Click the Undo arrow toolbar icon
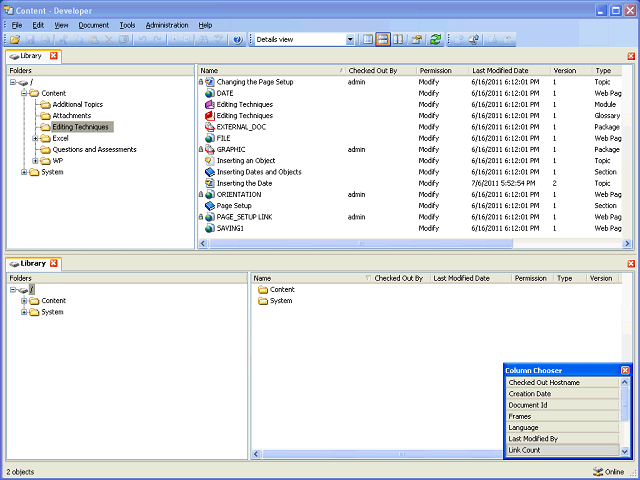Image resolution: width=640 pixels, height=480 pixels. pos(142,40)
